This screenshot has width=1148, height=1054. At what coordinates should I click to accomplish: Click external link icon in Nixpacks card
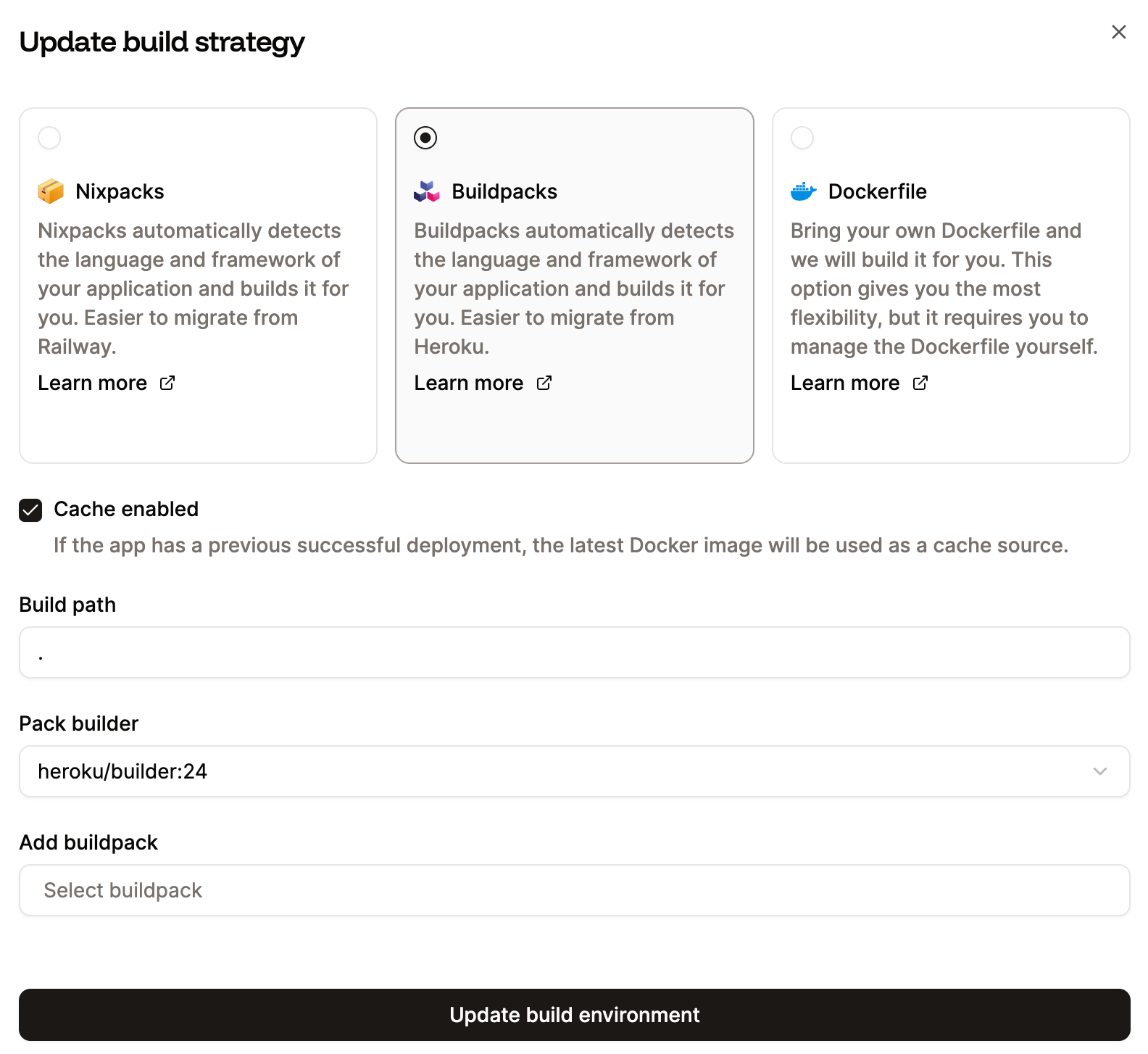[x=167, y=383]
